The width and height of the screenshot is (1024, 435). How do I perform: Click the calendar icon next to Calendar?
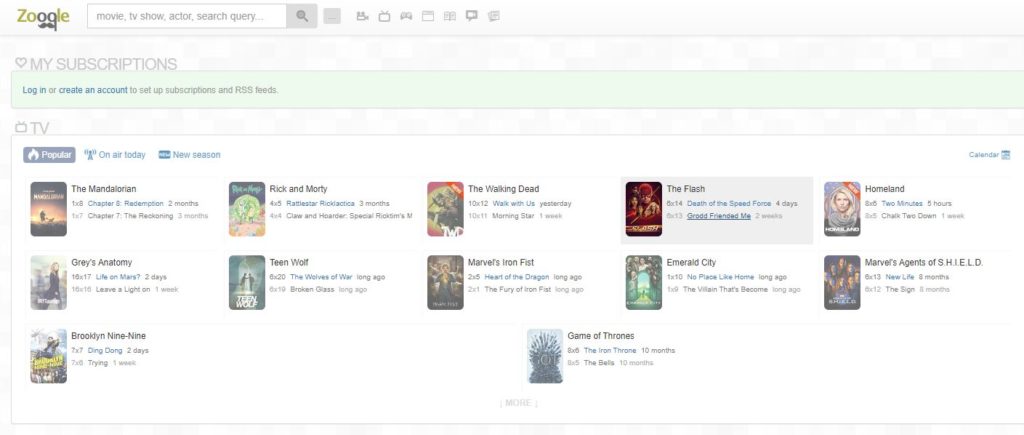click(1006, 155)
